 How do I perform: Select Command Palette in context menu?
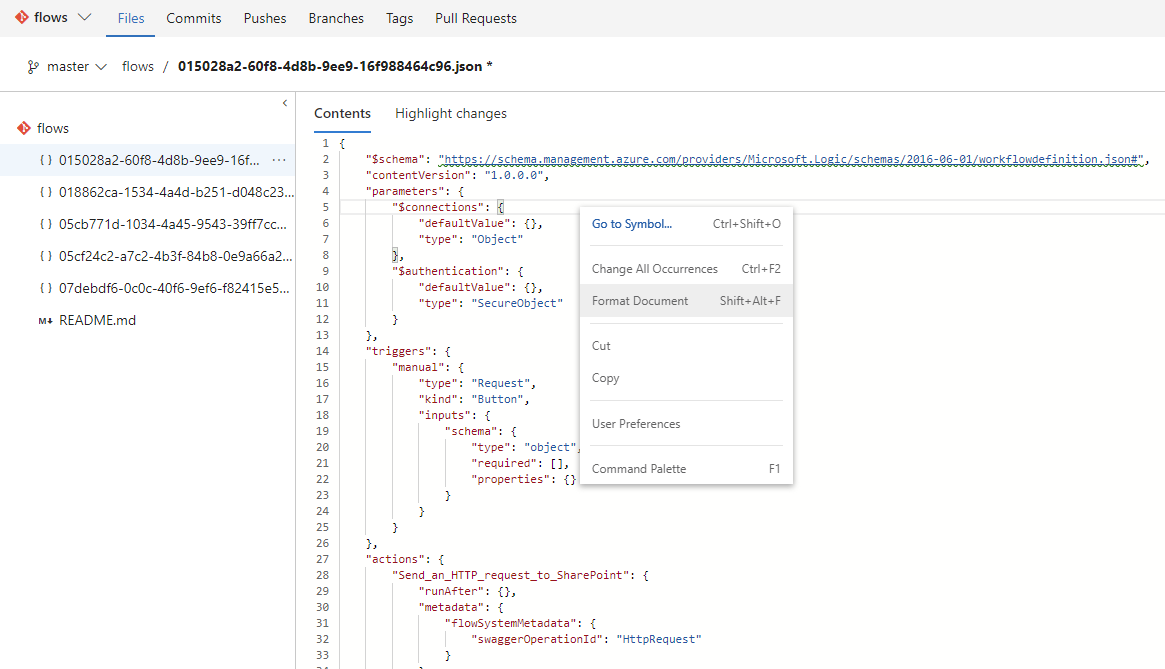639,469
